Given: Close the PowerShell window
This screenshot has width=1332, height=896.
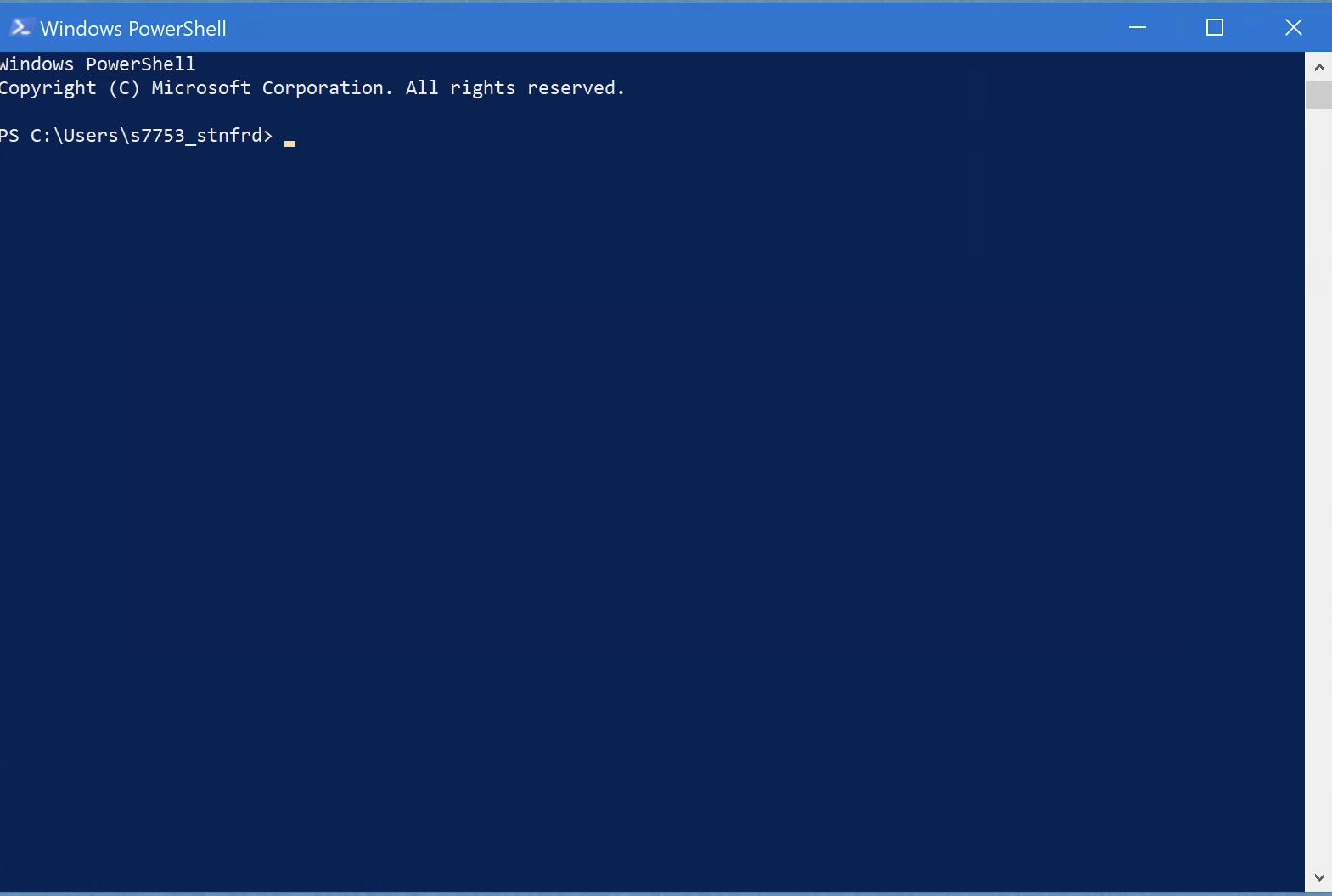Looking at the screenshot, I should click(1292, 26).
